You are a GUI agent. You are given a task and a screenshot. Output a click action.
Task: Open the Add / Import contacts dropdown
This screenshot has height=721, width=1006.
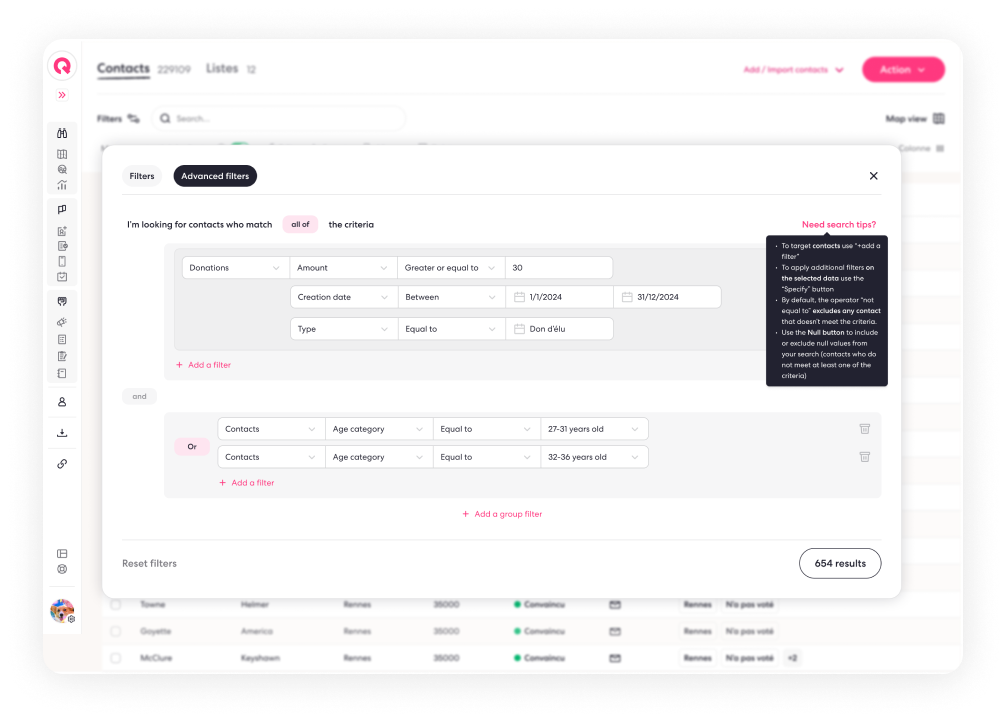(x=794, y=69)
